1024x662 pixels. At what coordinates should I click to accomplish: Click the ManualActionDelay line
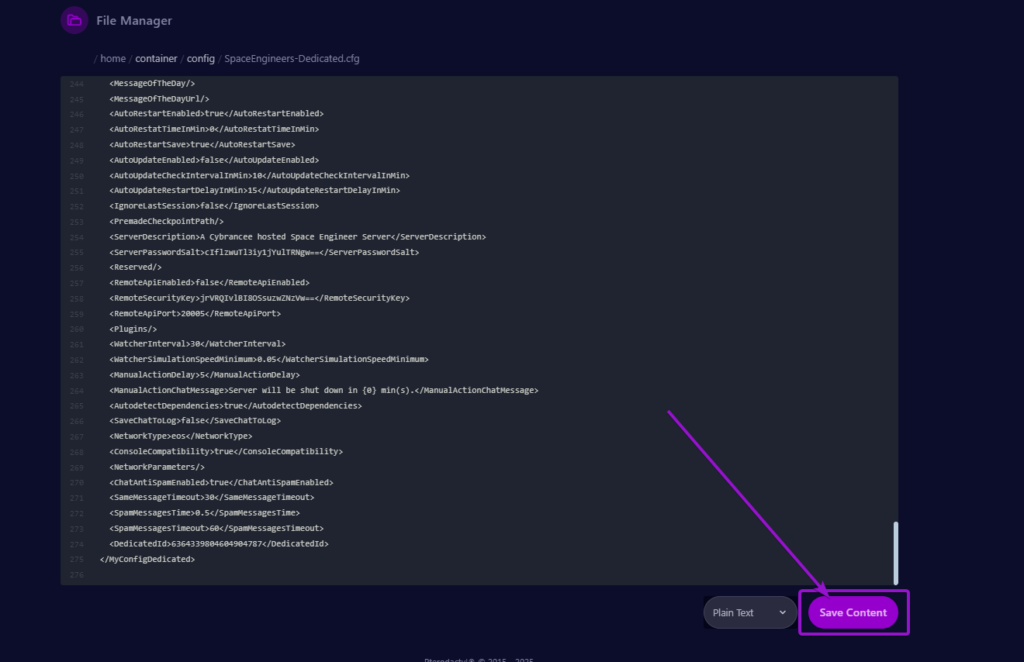tap(204, 375)
